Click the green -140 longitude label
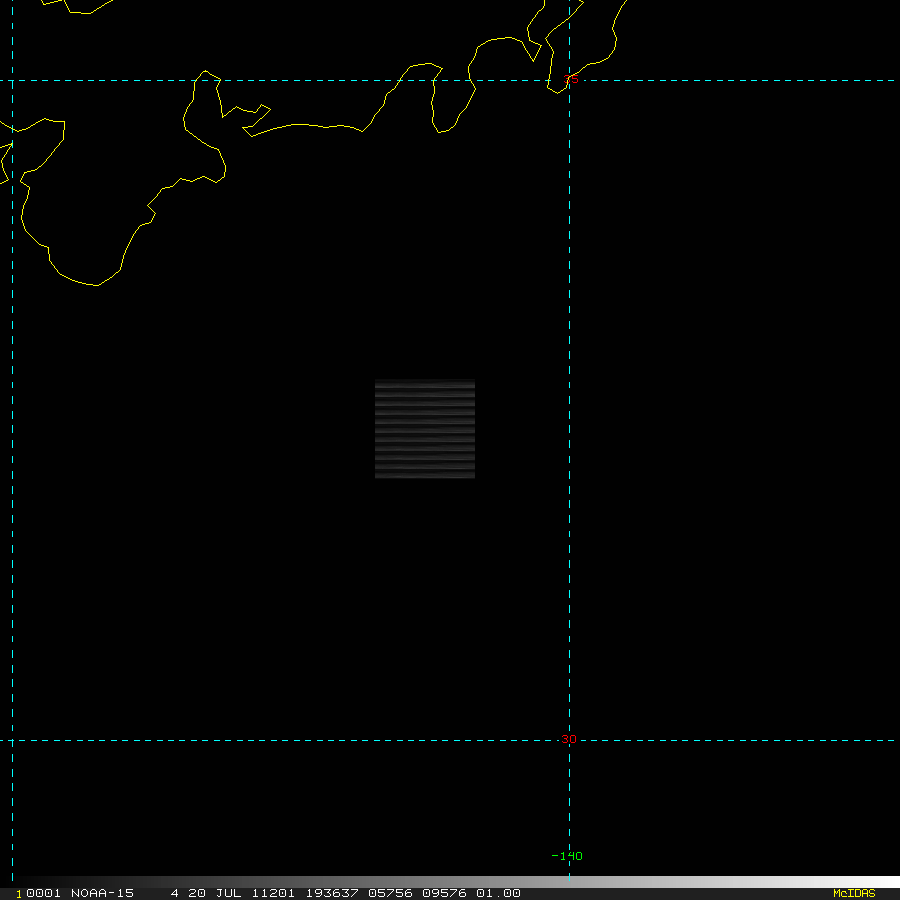900x900 pixels. pos(567,856)
